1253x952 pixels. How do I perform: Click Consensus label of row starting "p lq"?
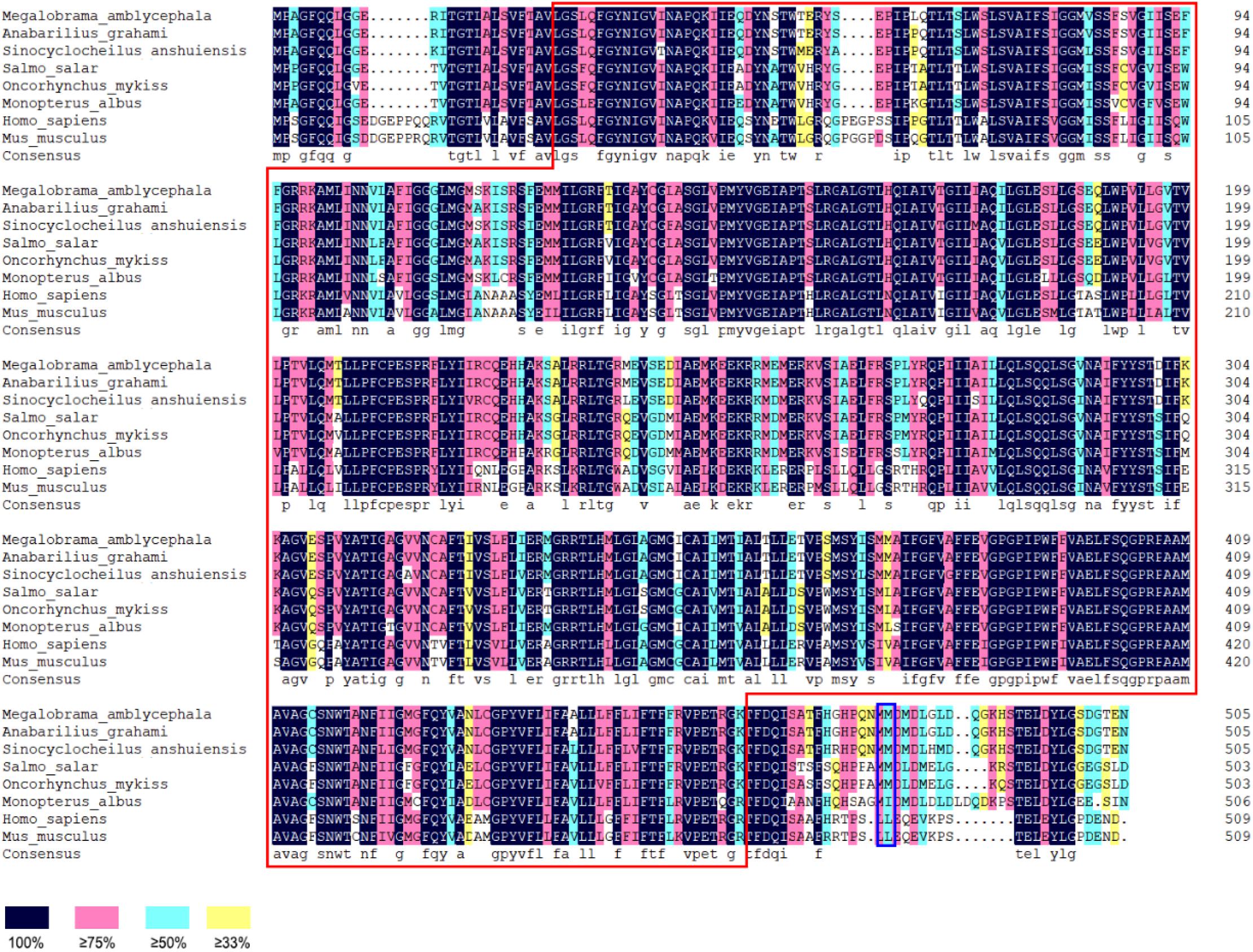pos(41,505)
